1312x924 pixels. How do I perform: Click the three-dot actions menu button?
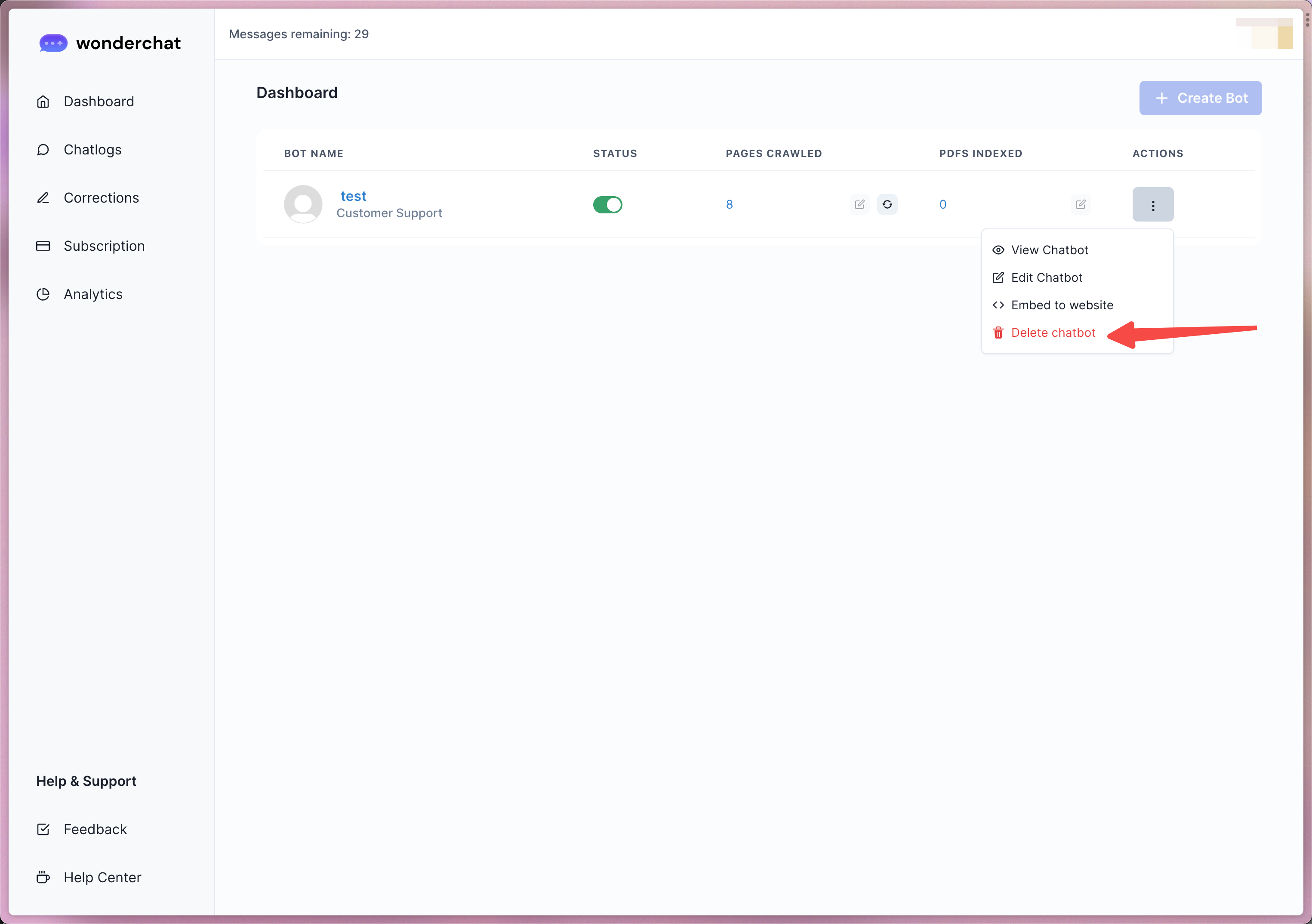(x=1152, y=205)
